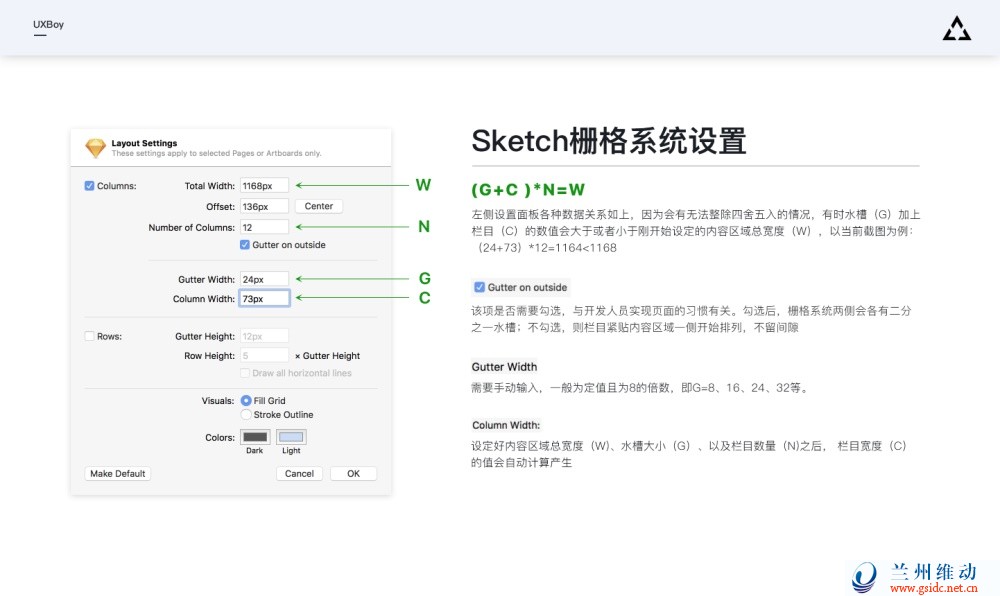This screenshot has height=596, width=1000.
Task: Click the Sketch diamond icon in dialog
Action: (95, 148)
